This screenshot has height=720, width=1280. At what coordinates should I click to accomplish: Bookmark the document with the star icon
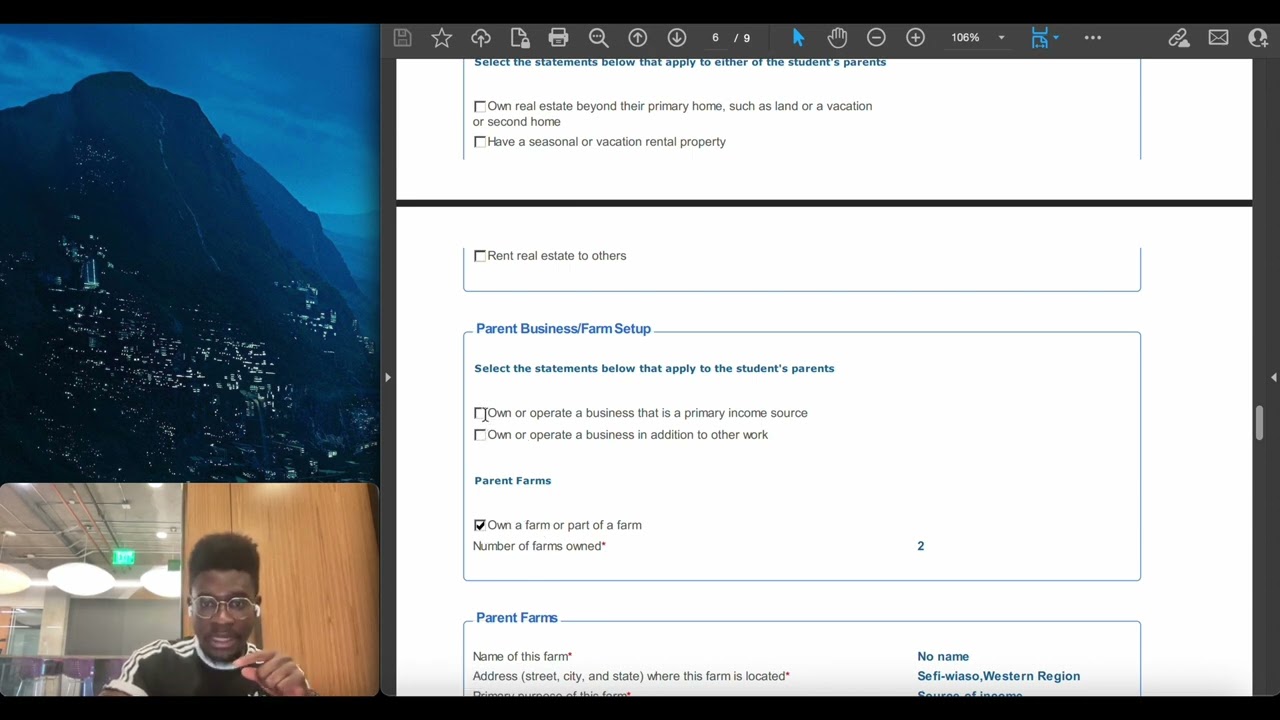pyautogui.click(x=441, y=38)
